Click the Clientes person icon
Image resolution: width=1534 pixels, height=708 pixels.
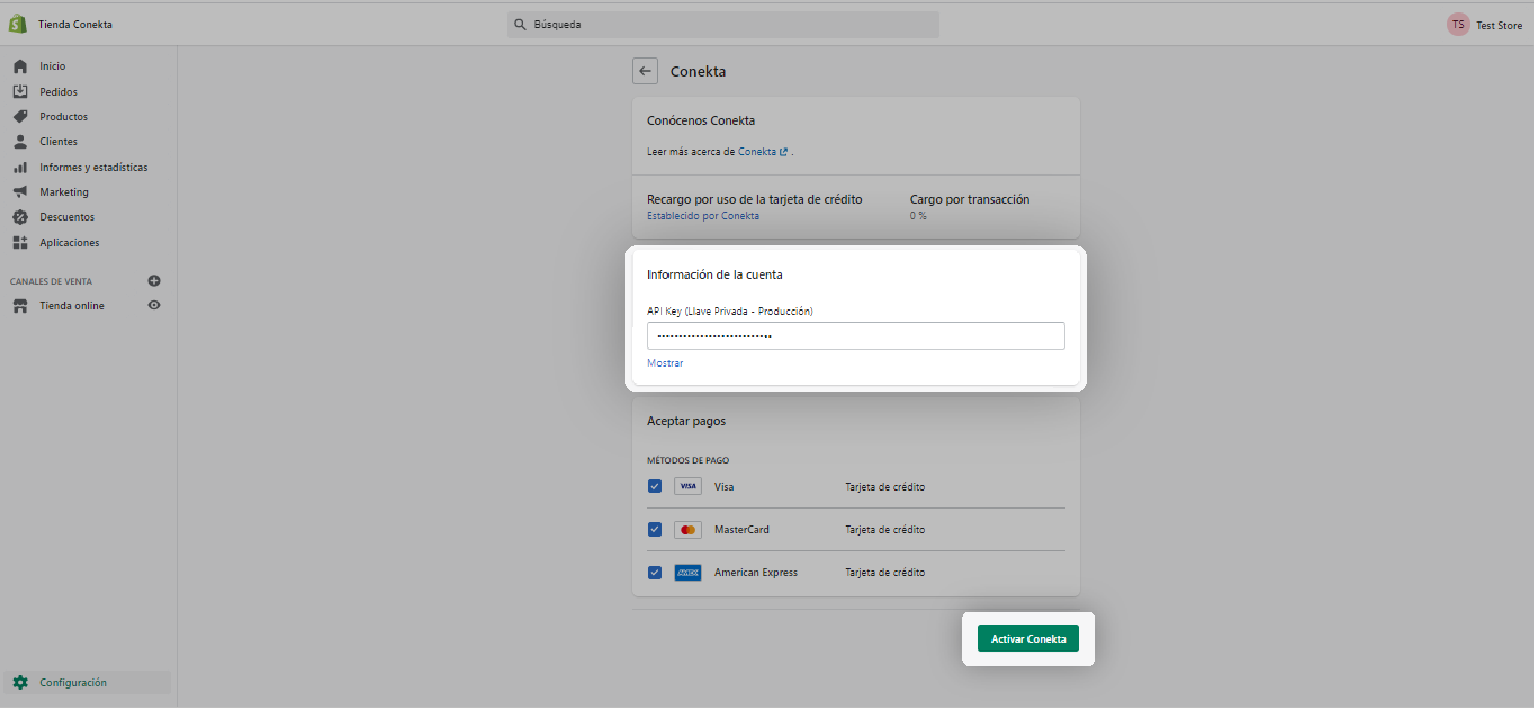[20, 141]
